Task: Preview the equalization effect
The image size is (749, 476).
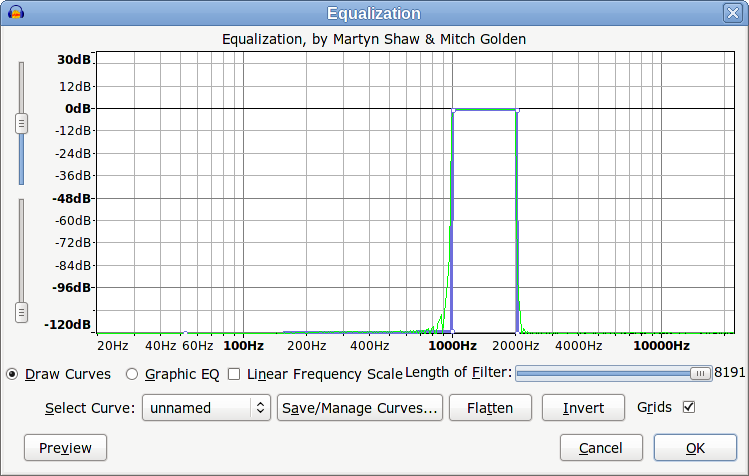Action: pos(65,448)
